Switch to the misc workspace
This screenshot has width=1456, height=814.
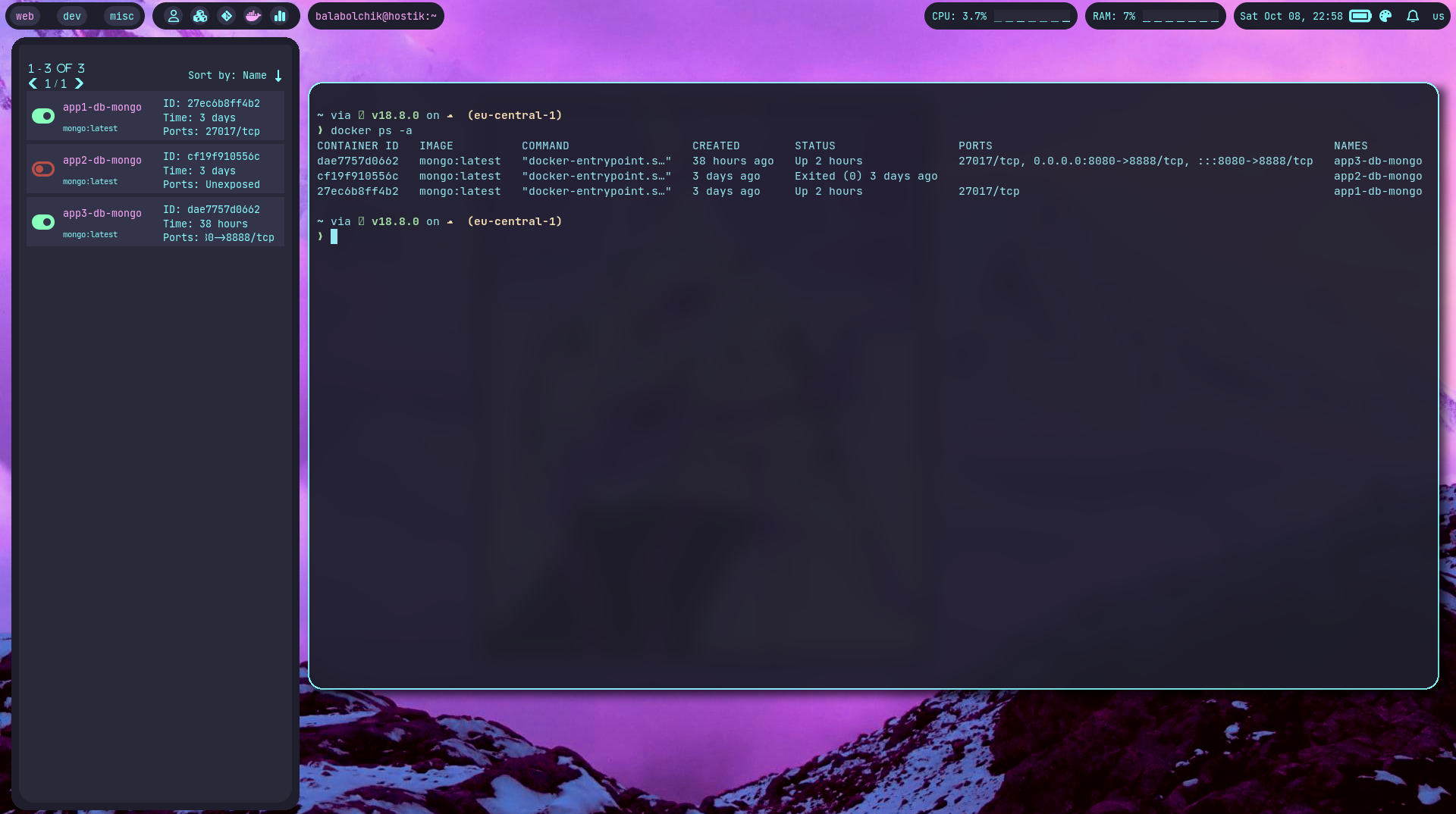click(121, 16)
